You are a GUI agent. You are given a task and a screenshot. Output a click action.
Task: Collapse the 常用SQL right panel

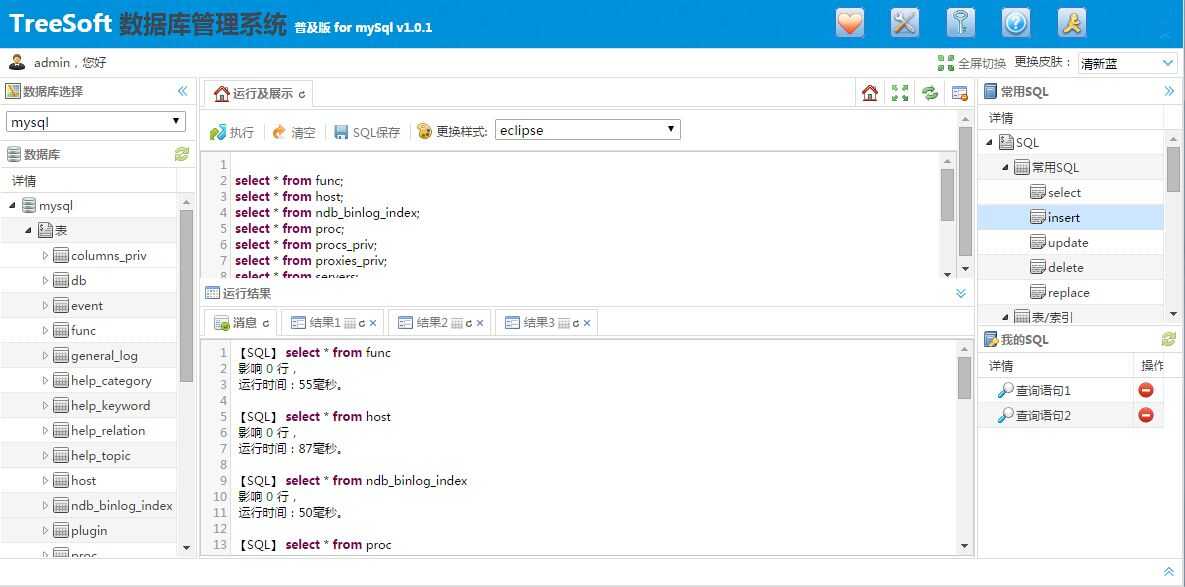pos(1170,91)
